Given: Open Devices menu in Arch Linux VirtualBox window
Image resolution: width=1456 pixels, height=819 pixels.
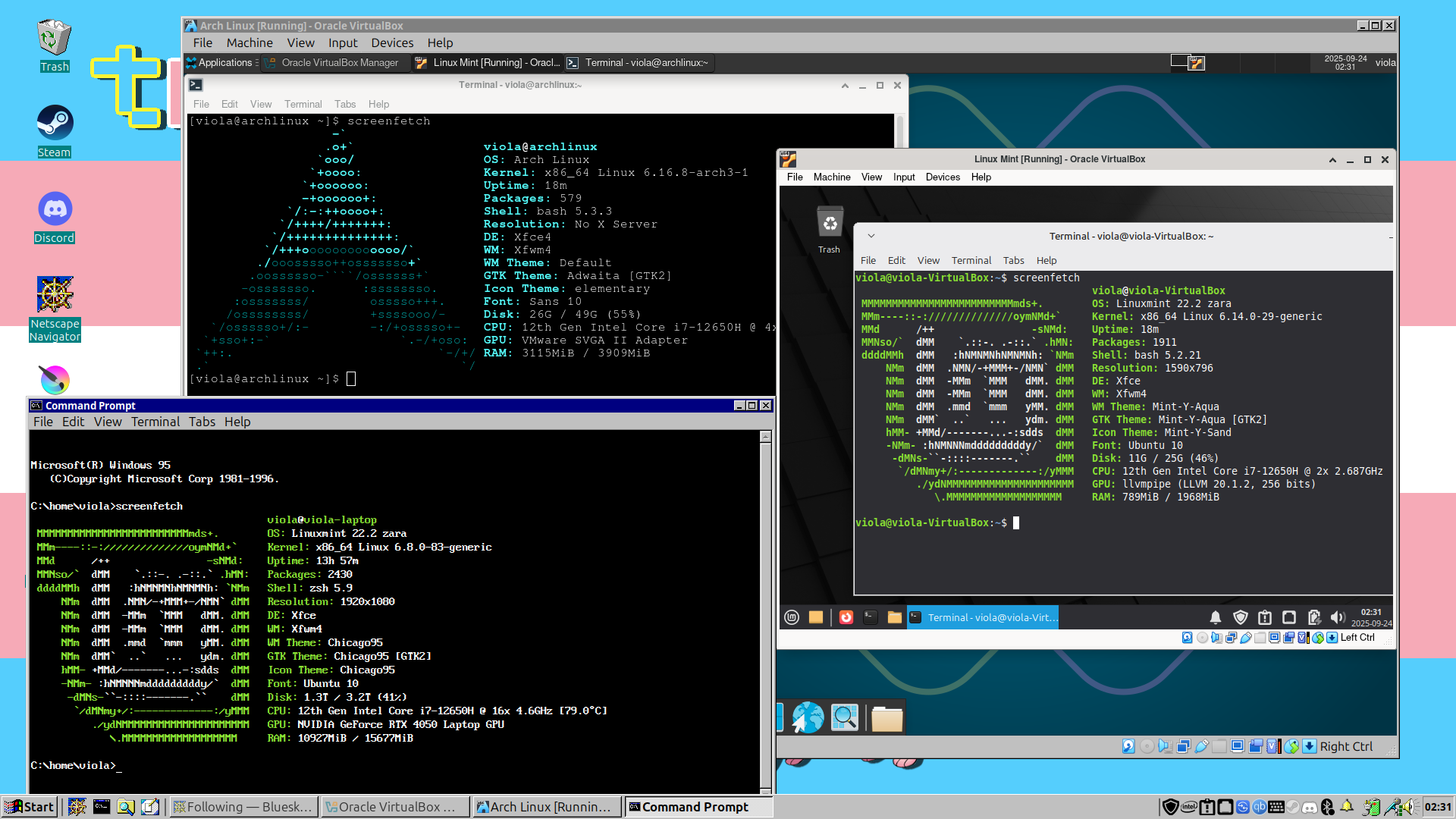Looking at the screenshot, I should pyautogui.click(x=392, y=42).
